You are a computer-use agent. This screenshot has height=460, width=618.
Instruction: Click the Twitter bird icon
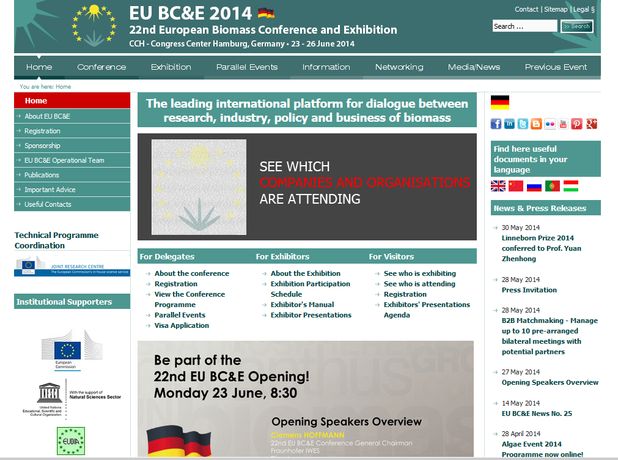pos(523,124)
